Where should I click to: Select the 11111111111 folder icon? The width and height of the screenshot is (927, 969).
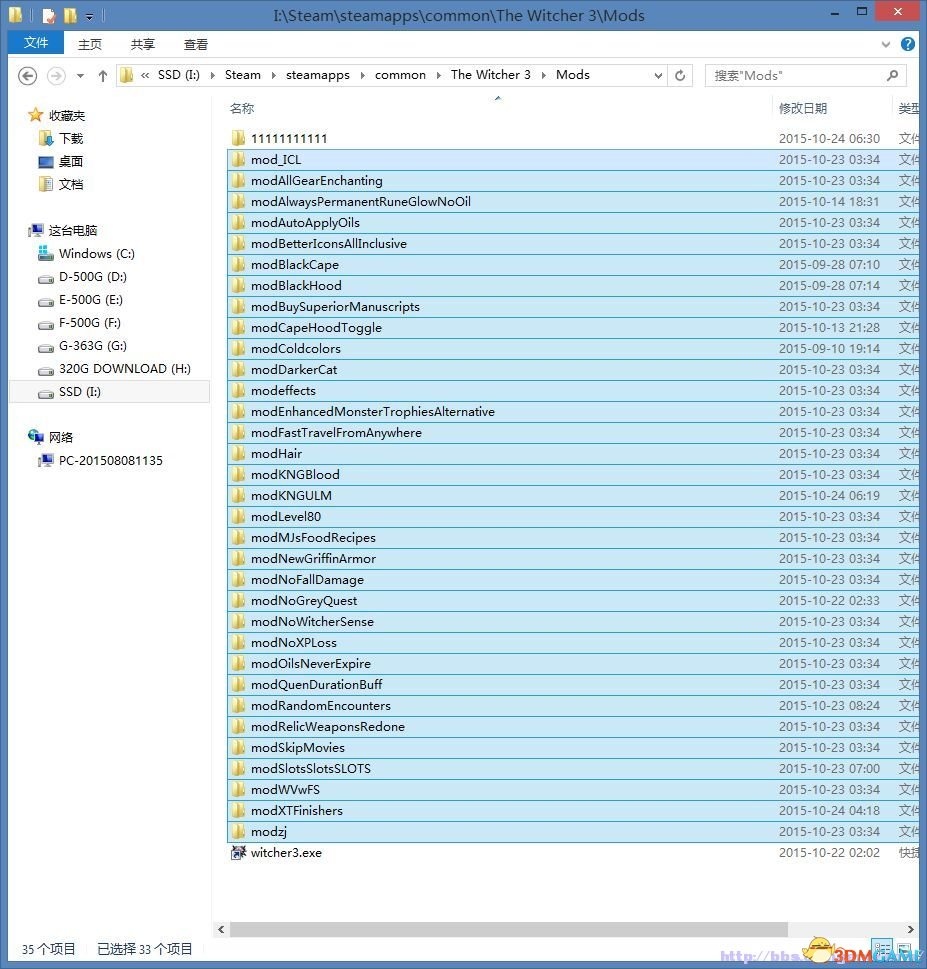(238, 138)
